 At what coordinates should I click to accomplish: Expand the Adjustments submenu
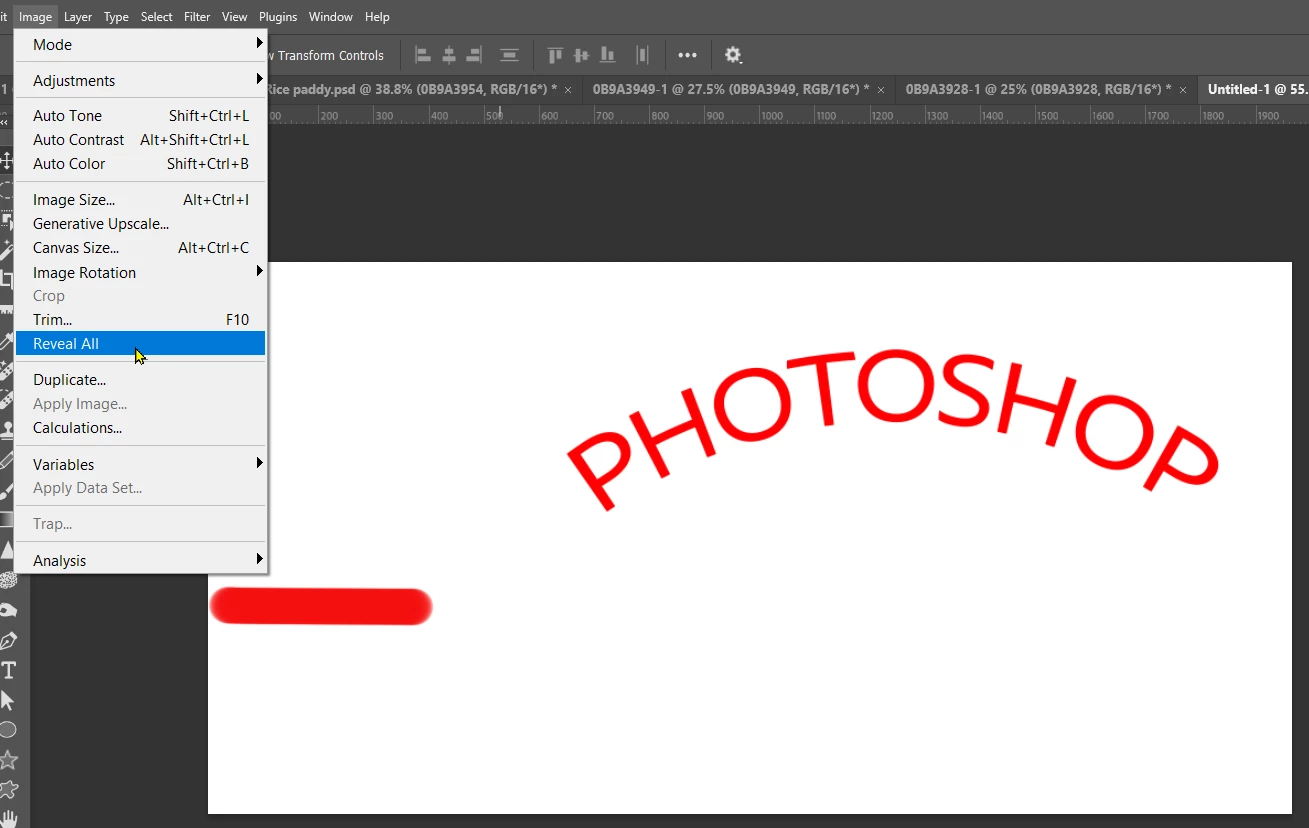point(141,80)
